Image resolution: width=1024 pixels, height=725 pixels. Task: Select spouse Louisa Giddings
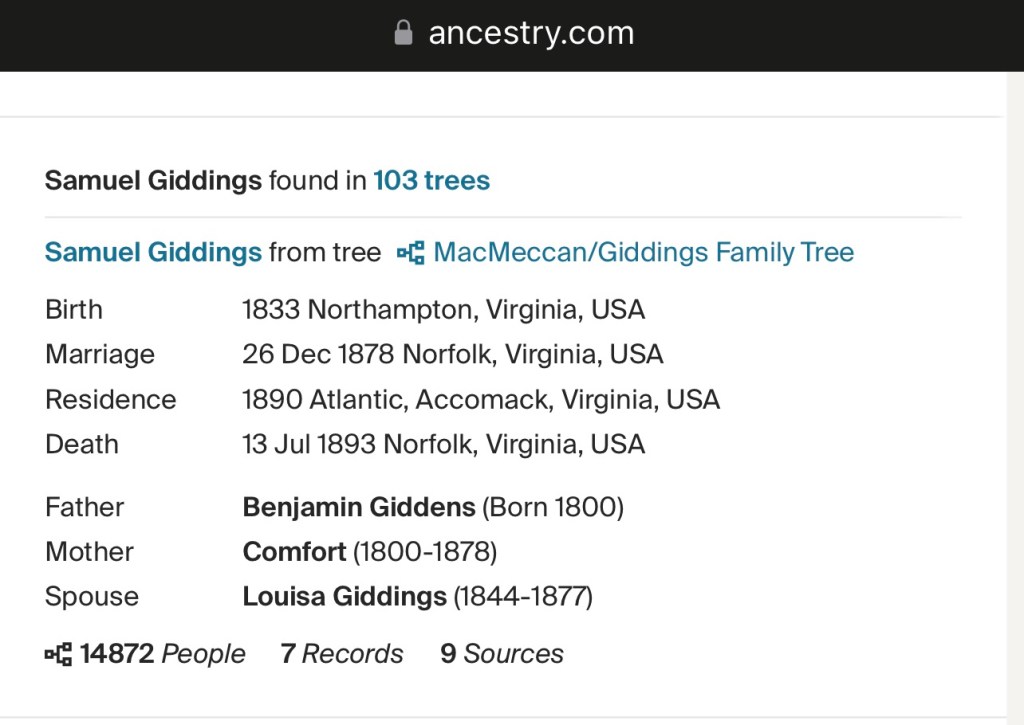(344, 597)
